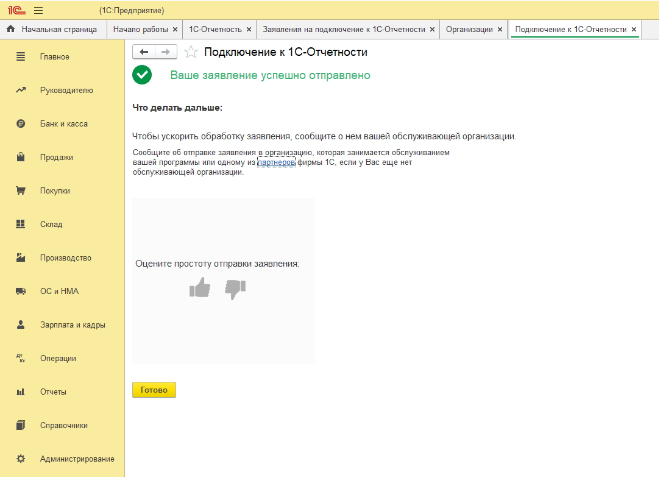This screenshot has width=659, height=477.
Task: Click the Операции icon
Action: pyautogui.click(x=21, y=358)
